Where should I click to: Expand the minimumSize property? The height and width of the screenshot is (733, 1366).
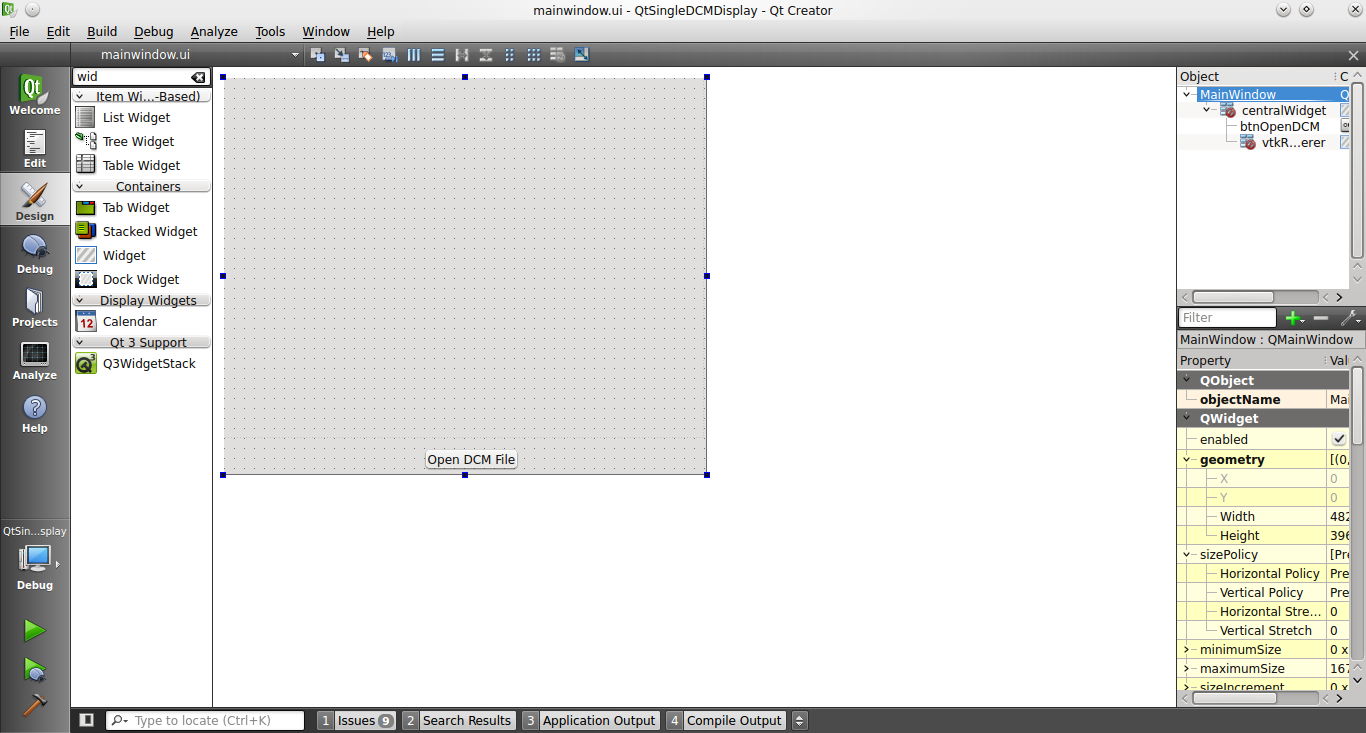coord(1187,650)
